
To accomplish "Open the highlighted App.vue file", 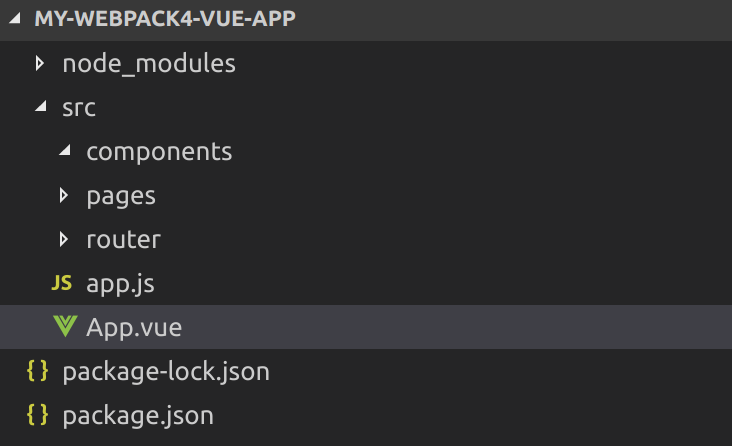I will pyautogui.click(x=134, y=327).
